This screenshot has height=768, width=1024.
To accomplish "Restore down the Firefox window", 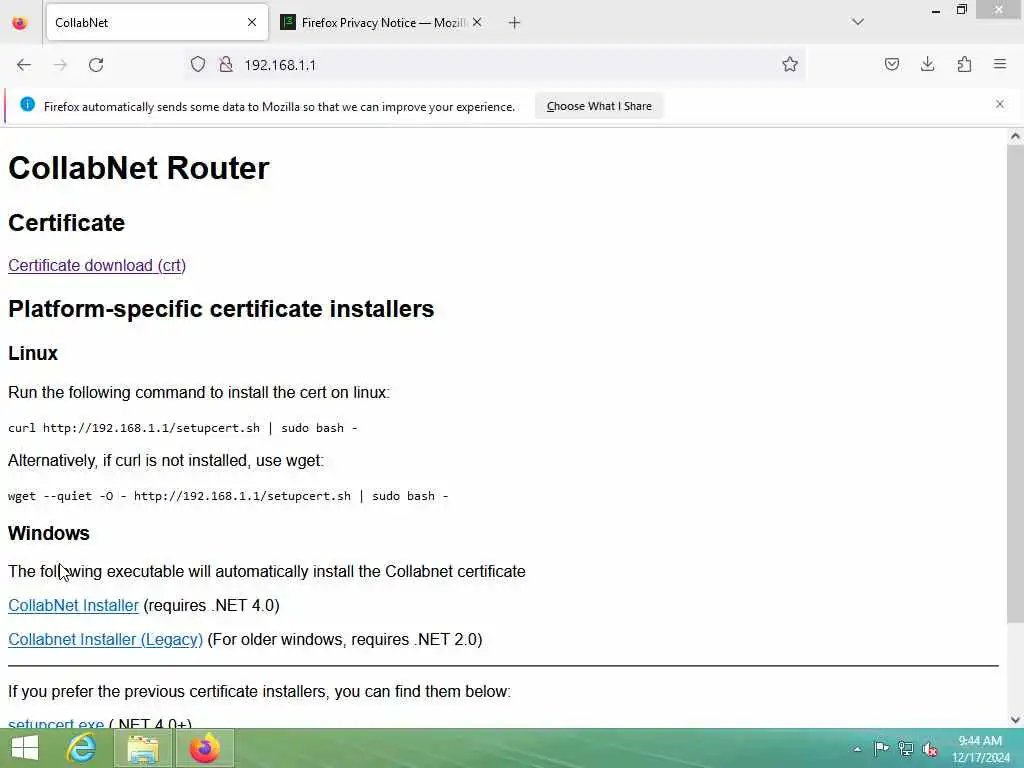I will (961, 10).
